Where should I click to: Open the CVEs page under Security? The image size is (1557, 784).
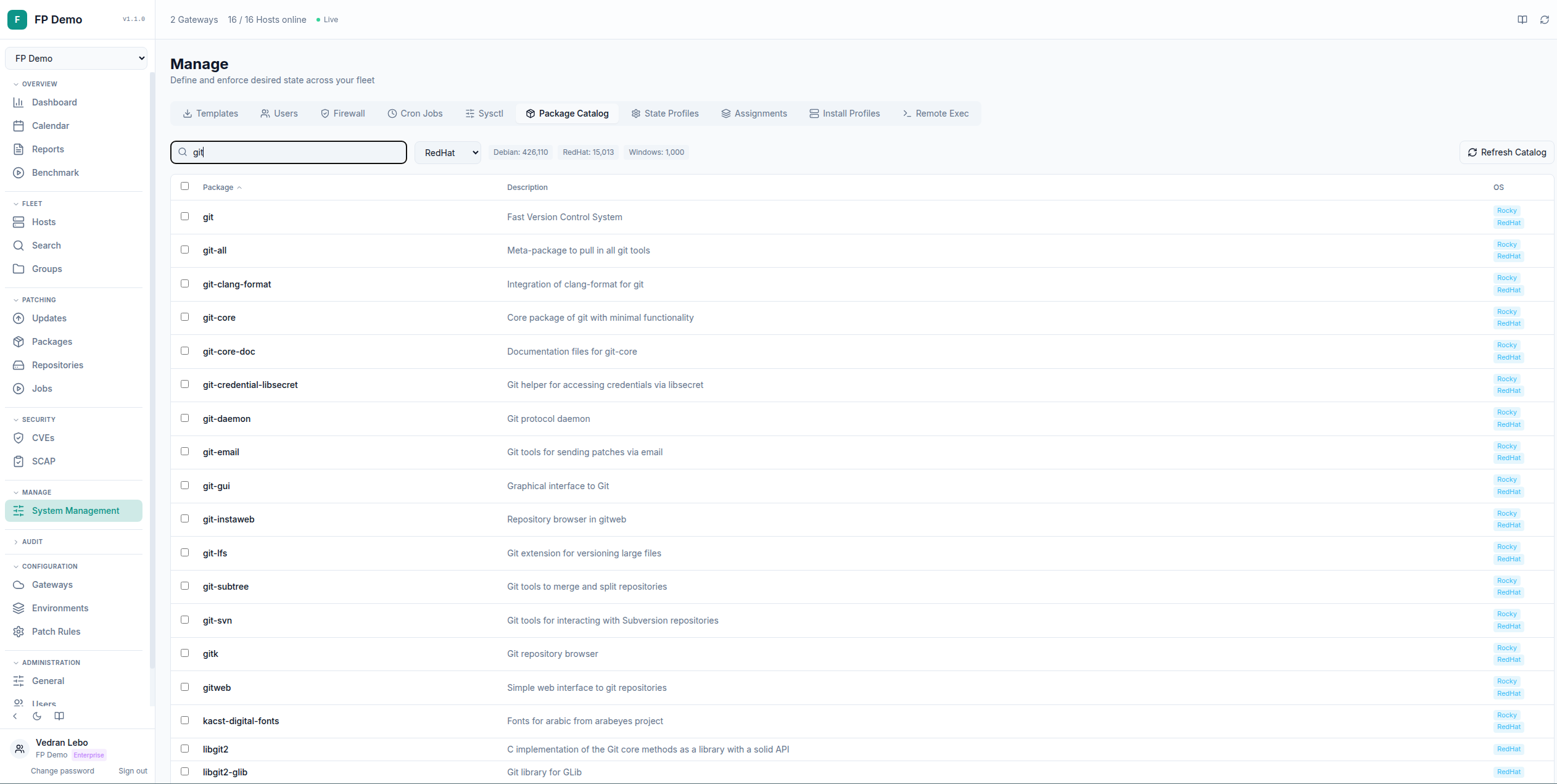[43, 437]
